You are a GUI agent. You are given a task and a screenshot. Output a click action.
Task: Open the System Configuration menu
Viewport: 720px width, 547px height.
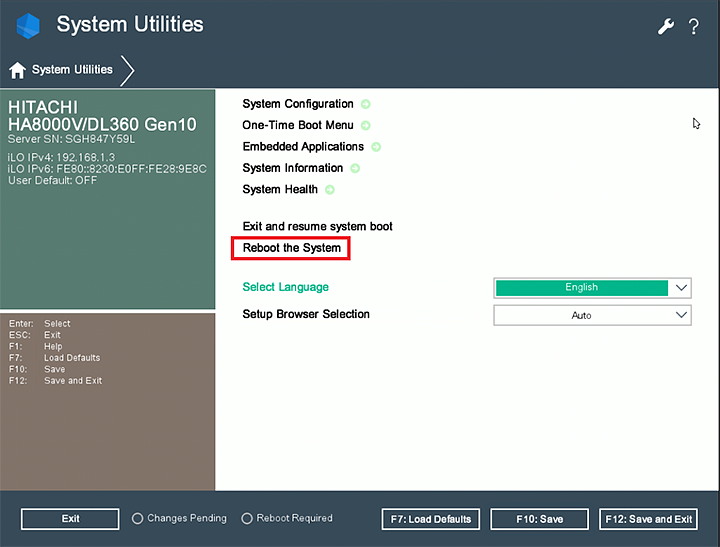[298, 104]
